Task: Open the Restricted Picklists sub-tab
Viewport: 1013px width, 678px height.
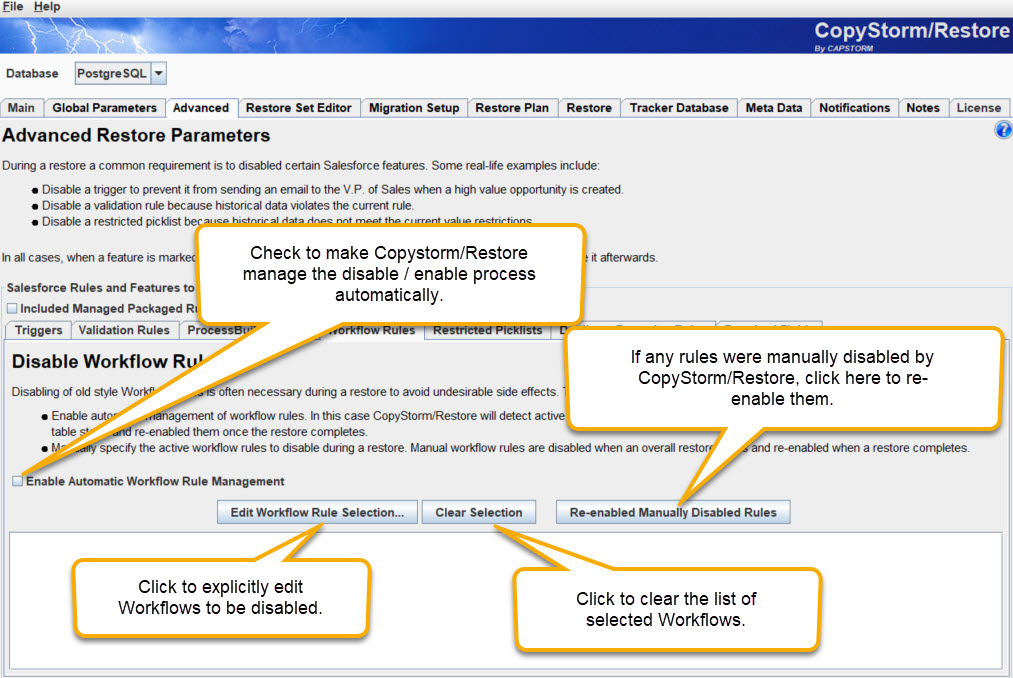Action: (x=488, y=330)
